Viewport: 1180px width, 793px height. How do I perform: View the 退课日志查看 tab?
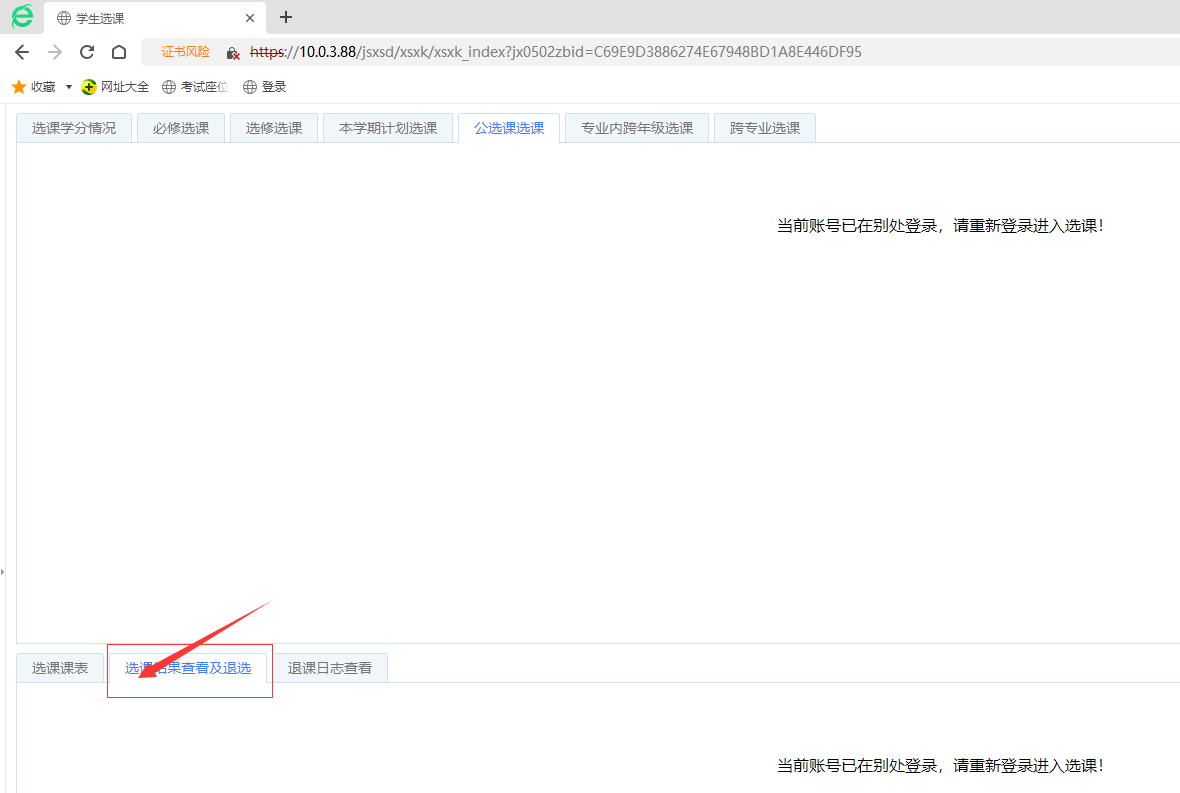click(330, 668)
